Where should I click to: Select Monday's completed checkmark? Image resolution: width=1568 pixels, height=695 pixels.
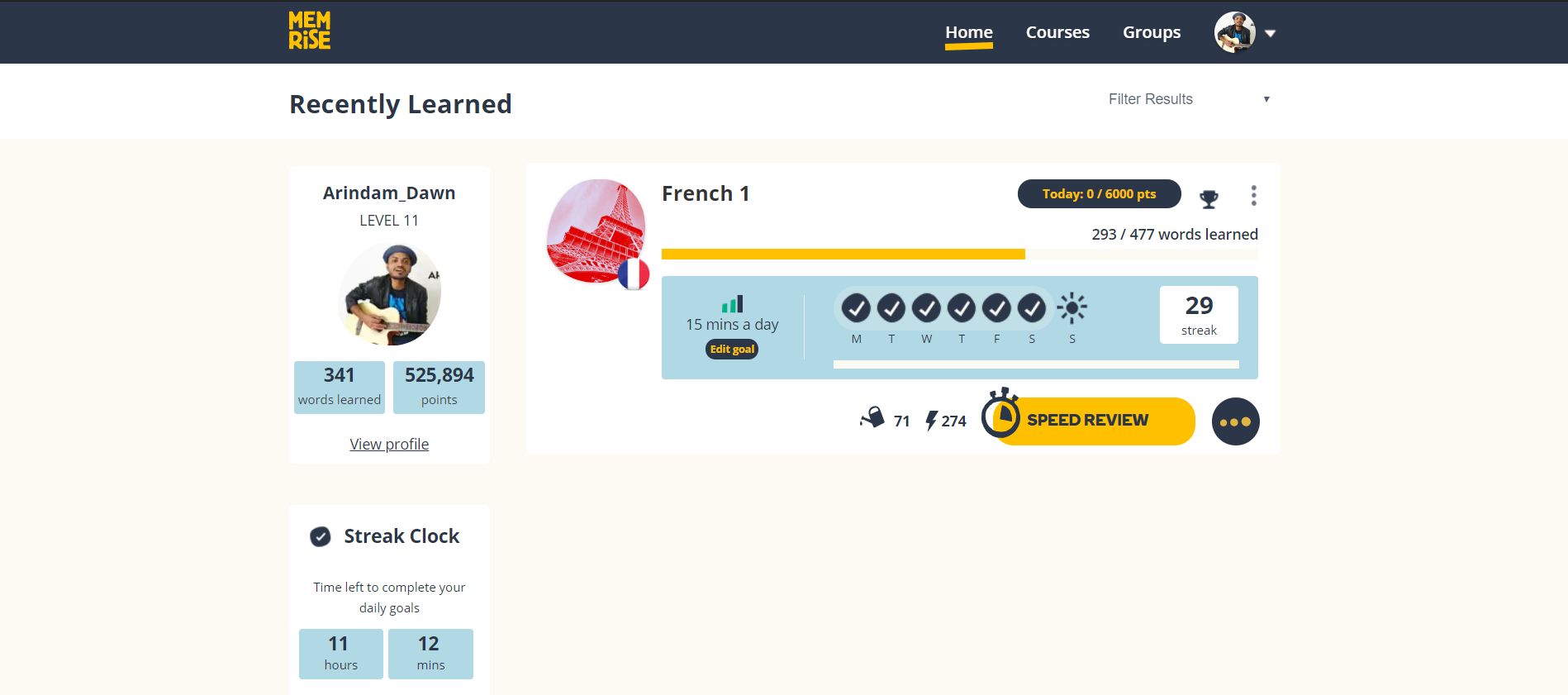(856, 308)
